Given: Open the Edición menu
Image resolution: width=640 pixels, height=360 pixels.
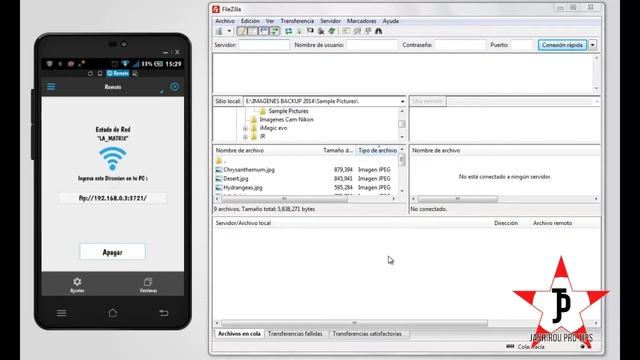Looking at the screenshot, I should [250, 21].
